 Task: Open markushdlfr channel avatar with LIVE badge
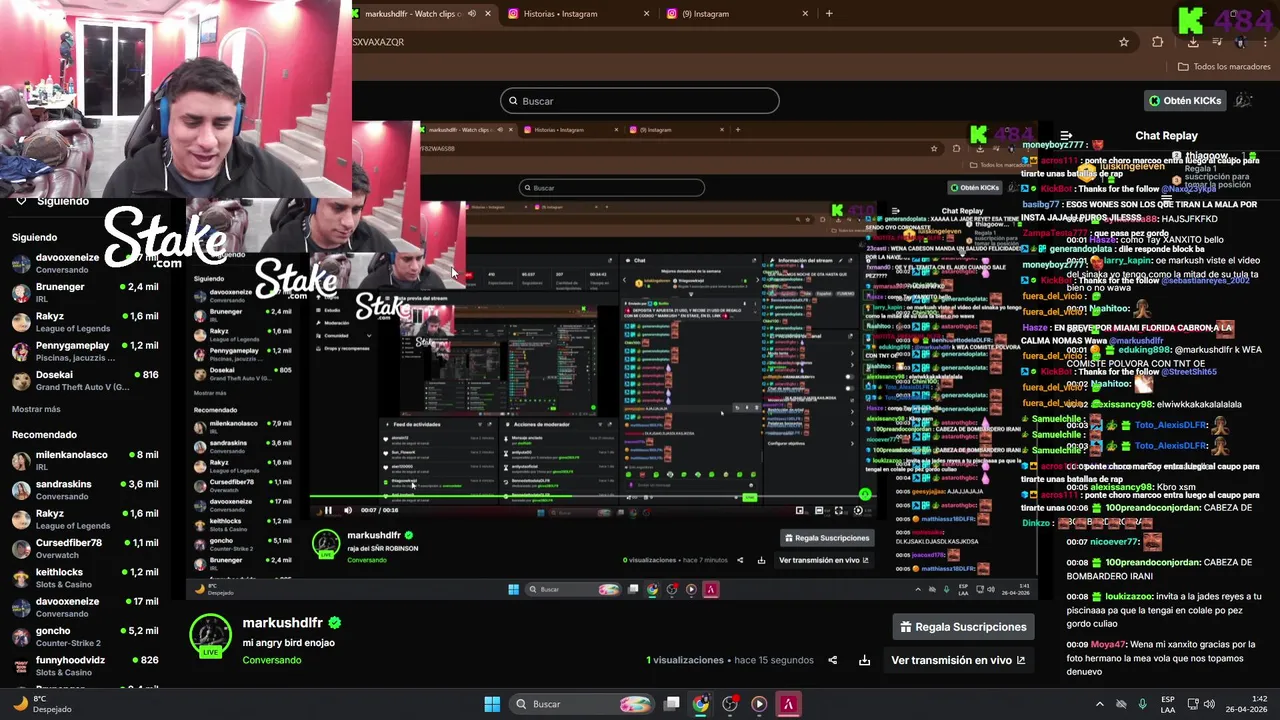pos(210,636)
